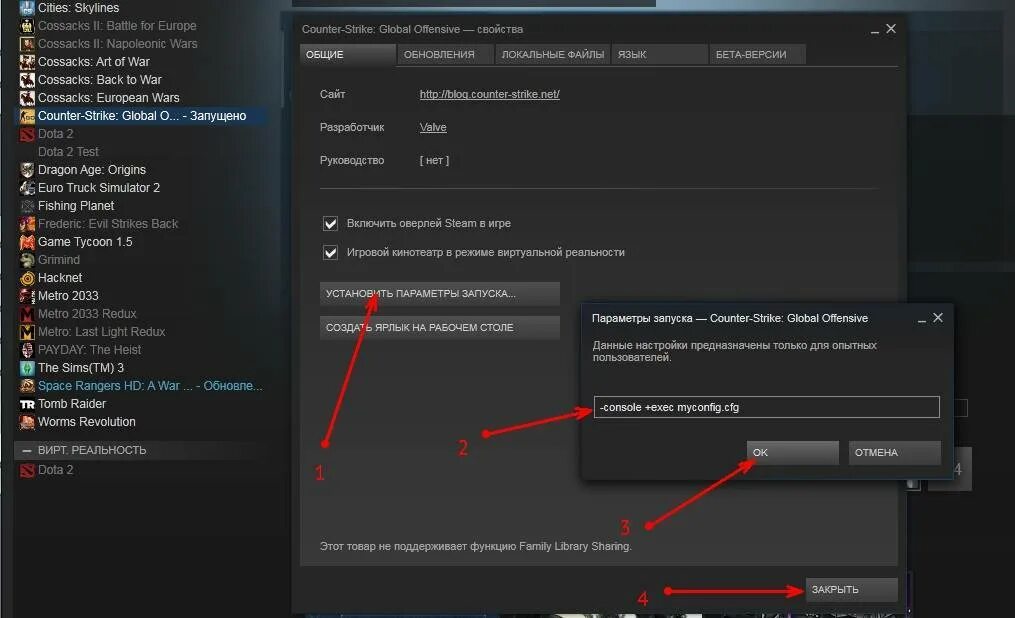Select Dota 2 Test in library

(68, 152)
